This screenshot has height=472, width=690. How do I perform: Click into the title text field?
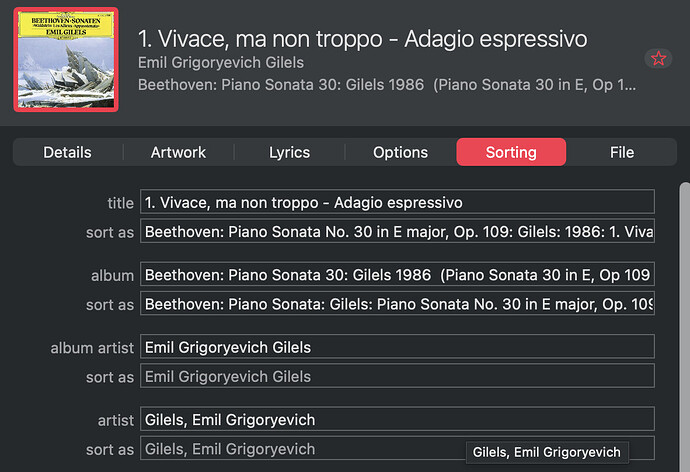[397, 203]
